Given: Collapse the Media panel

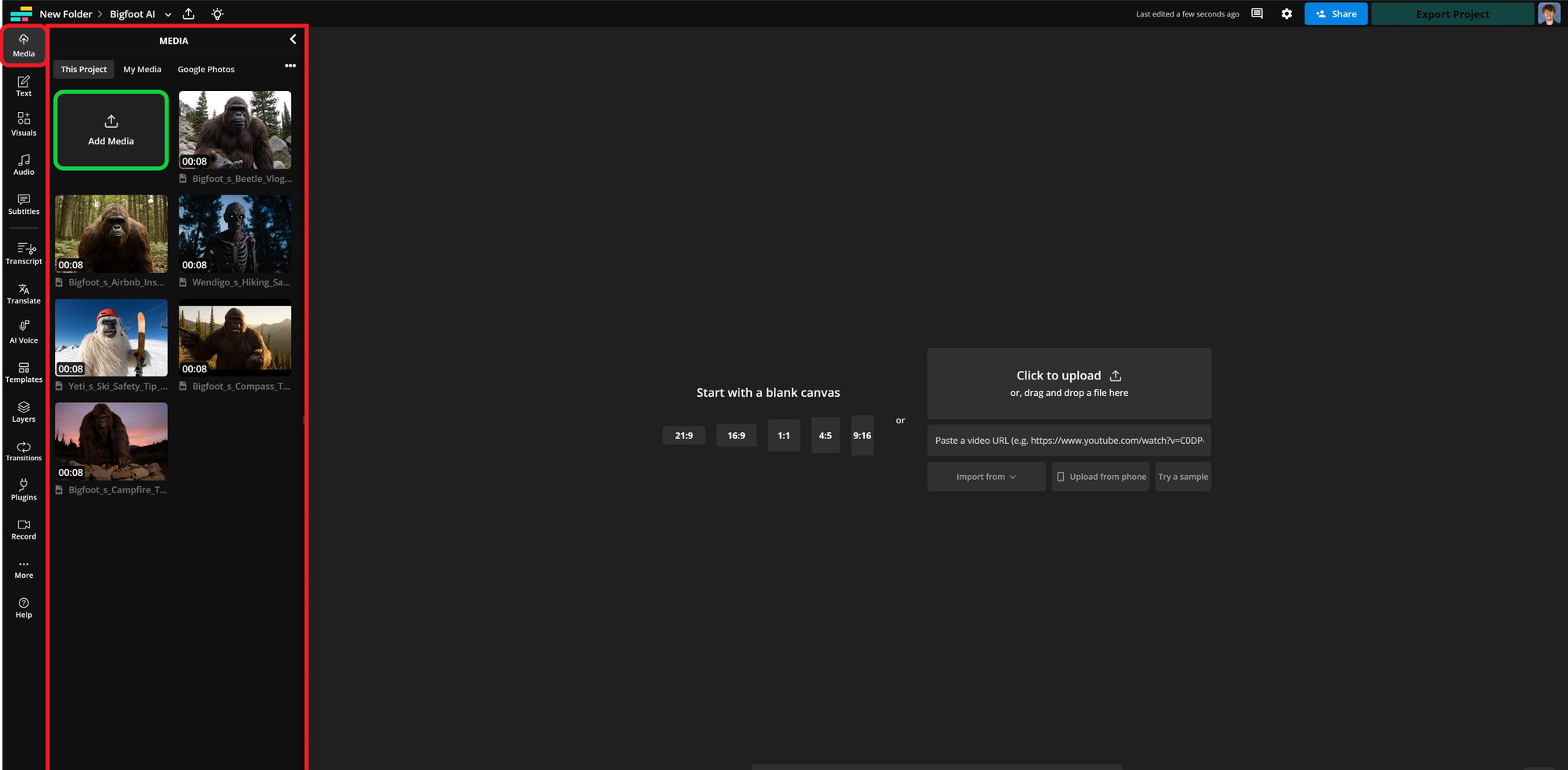Looking at the screenshot, I should pyautogui.click(x=292, y=39).
